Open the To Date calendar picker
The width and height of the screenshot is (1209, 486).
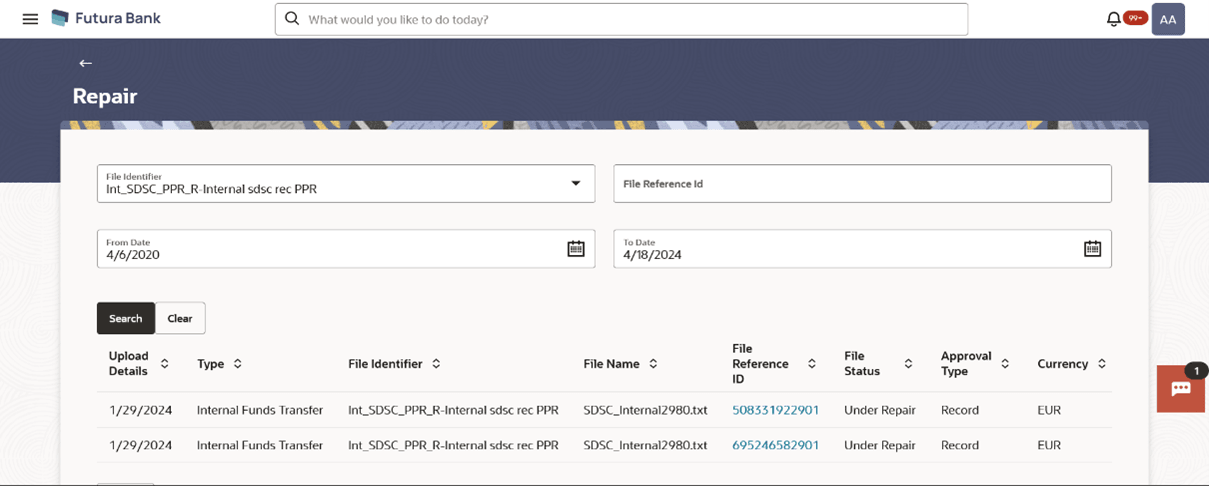coord(1092,249)
